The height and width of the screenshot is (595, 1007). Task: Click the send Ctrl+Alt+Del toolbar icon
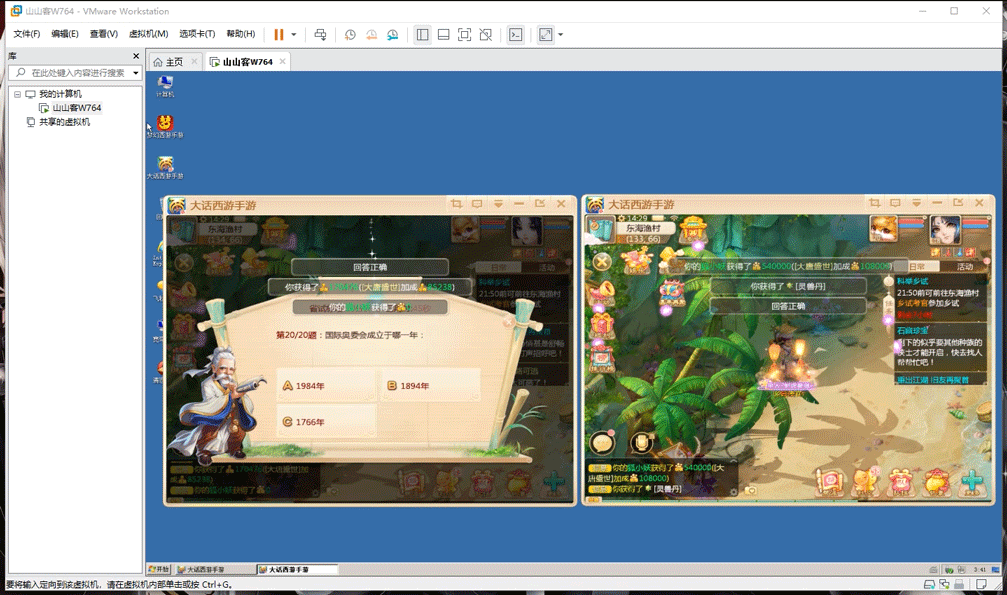point(320,35)
